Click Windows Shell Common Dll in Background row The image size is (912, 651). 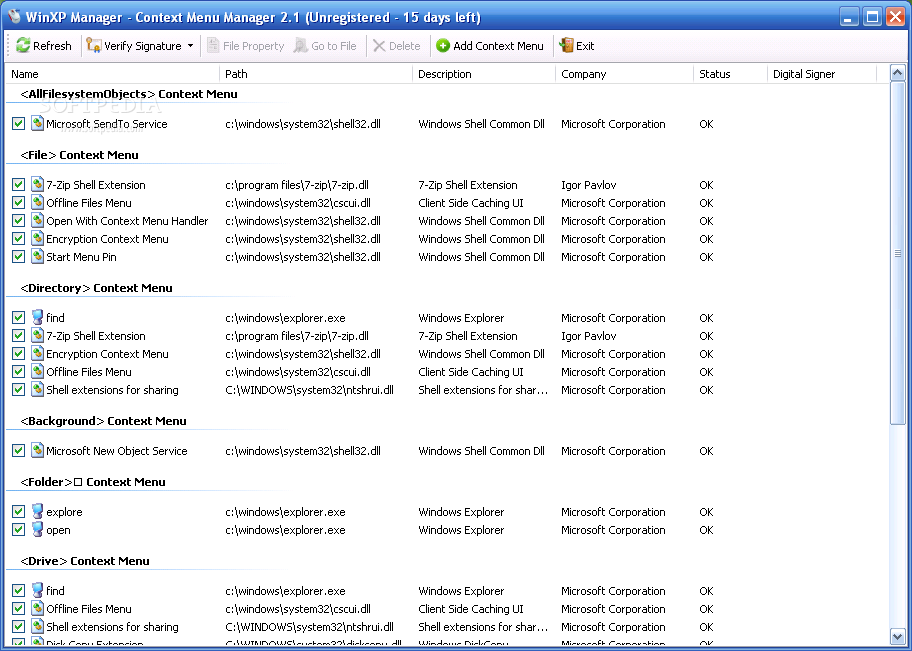[x=481, y=451]
